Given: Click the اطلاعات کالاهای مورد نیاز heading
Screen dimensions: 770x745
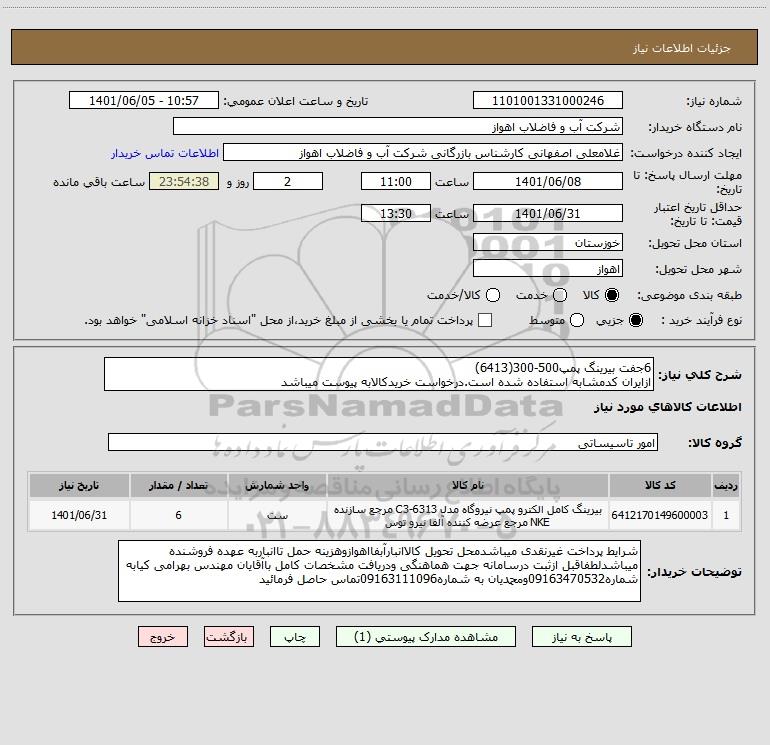Looking at the screenshot, I should [x=668, y=407].
